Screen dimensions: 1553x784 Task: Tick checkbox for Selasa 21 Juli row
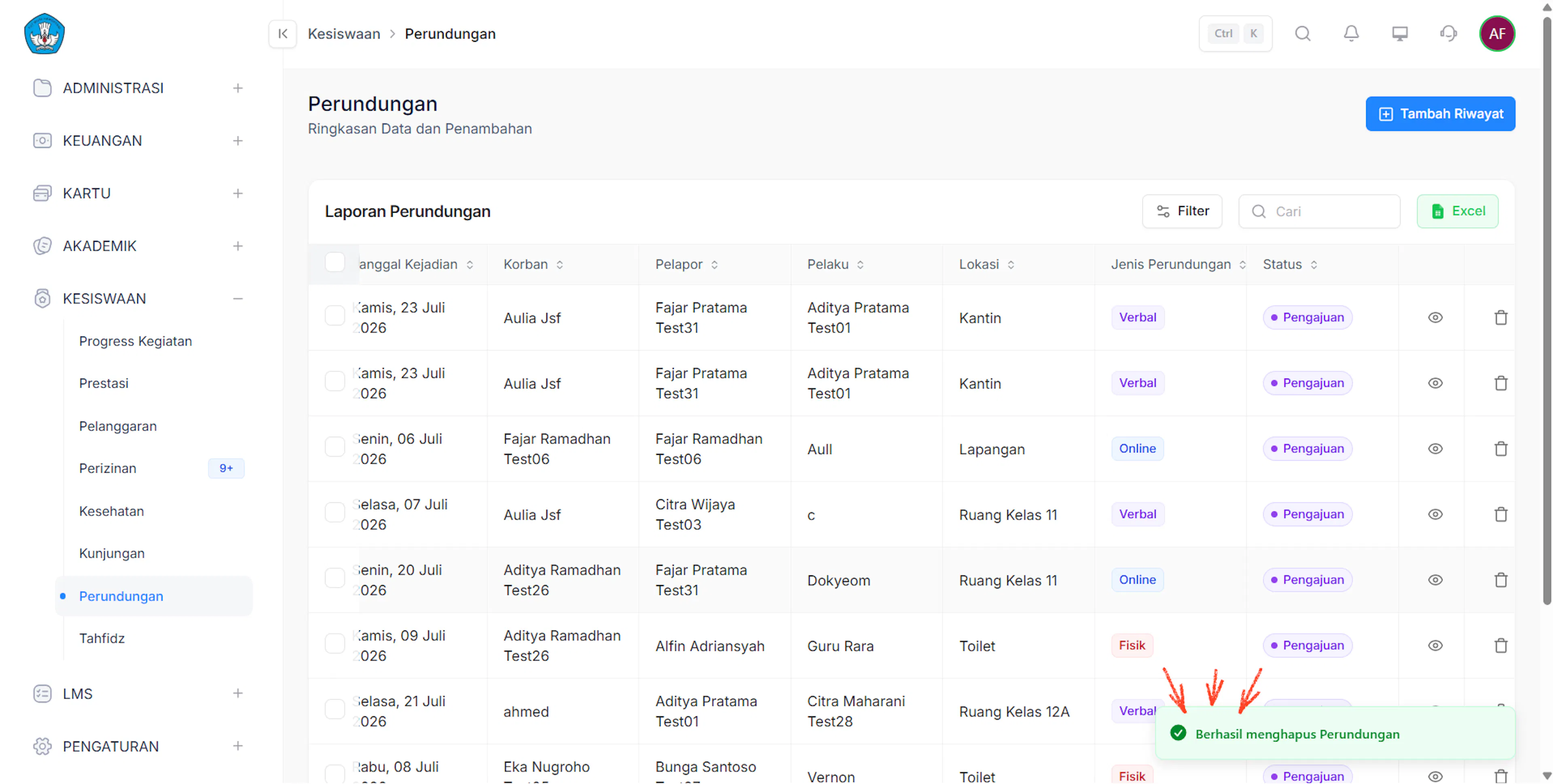pyautogui.click(x=334, y=710)
